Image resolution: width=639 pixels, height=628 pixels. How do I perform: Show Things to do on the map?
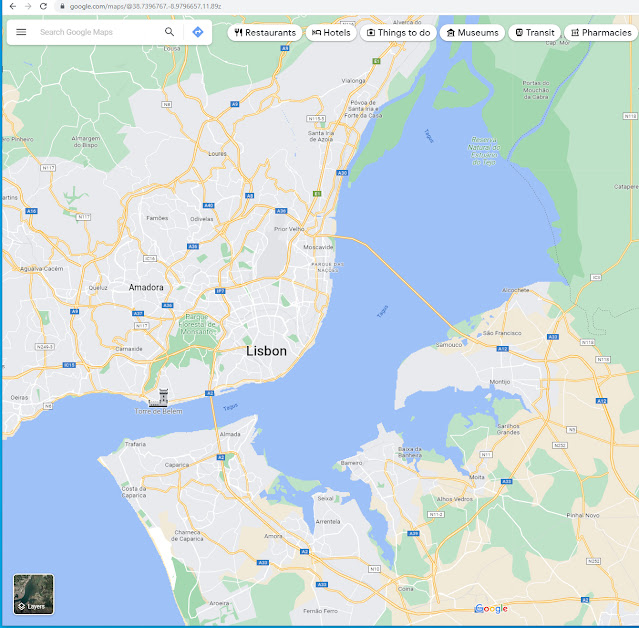click(398, 33)
